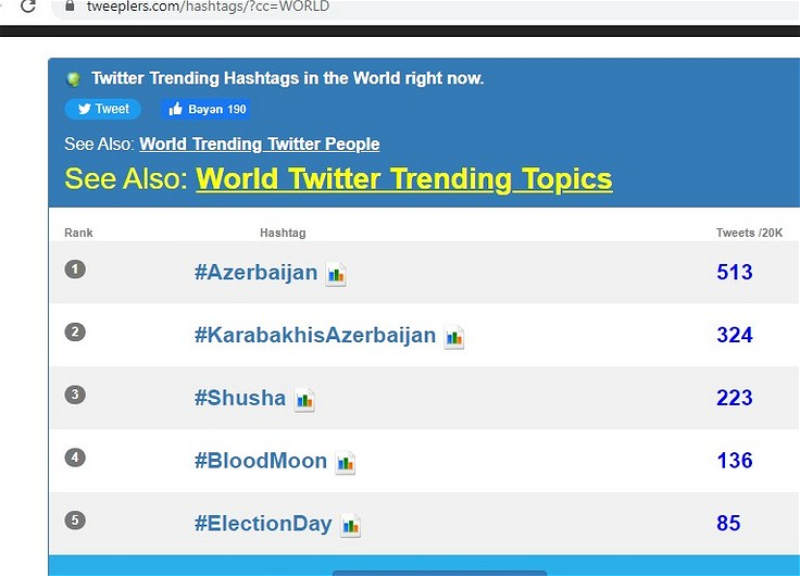Open the #KarabakhisAzerbaijan hashtag link
This screenshot has width=800, height=576.
click(x=315, y=335)
